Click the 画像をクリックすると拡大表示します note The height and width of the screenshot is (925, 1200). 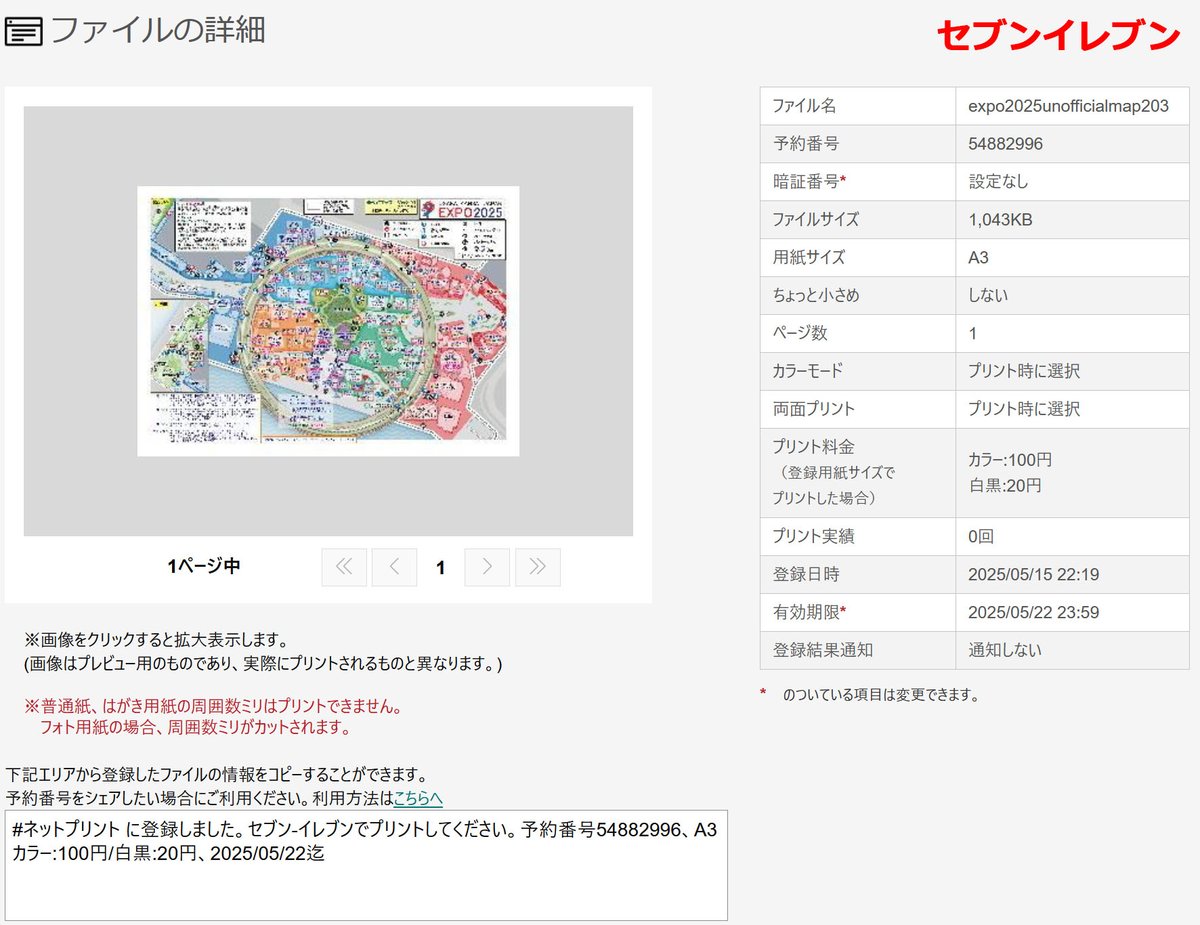(x=156, y=639)
